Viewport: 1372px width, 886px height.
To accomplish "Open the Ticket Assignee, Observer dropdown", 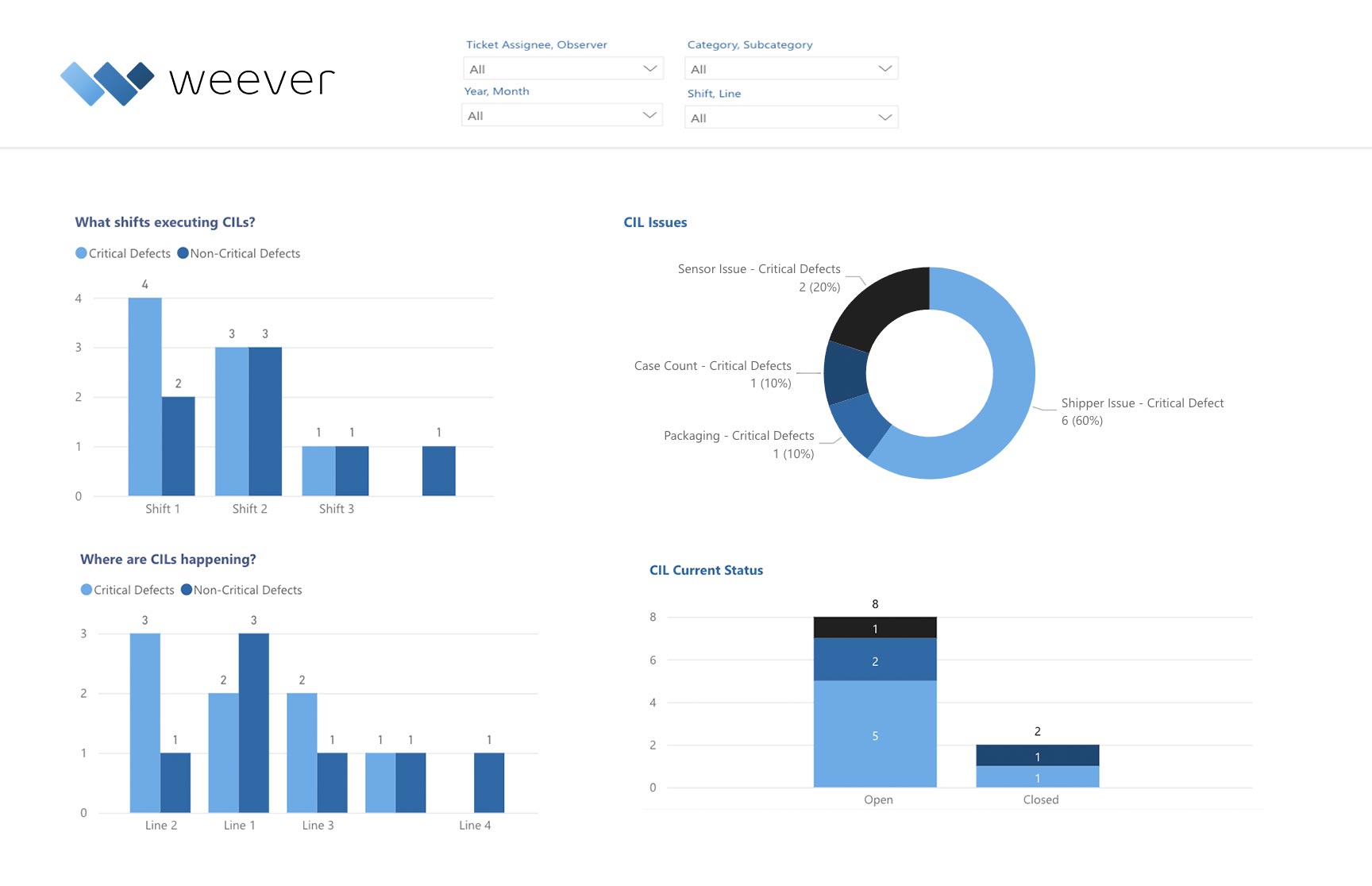I will click(x=563, y=68).
